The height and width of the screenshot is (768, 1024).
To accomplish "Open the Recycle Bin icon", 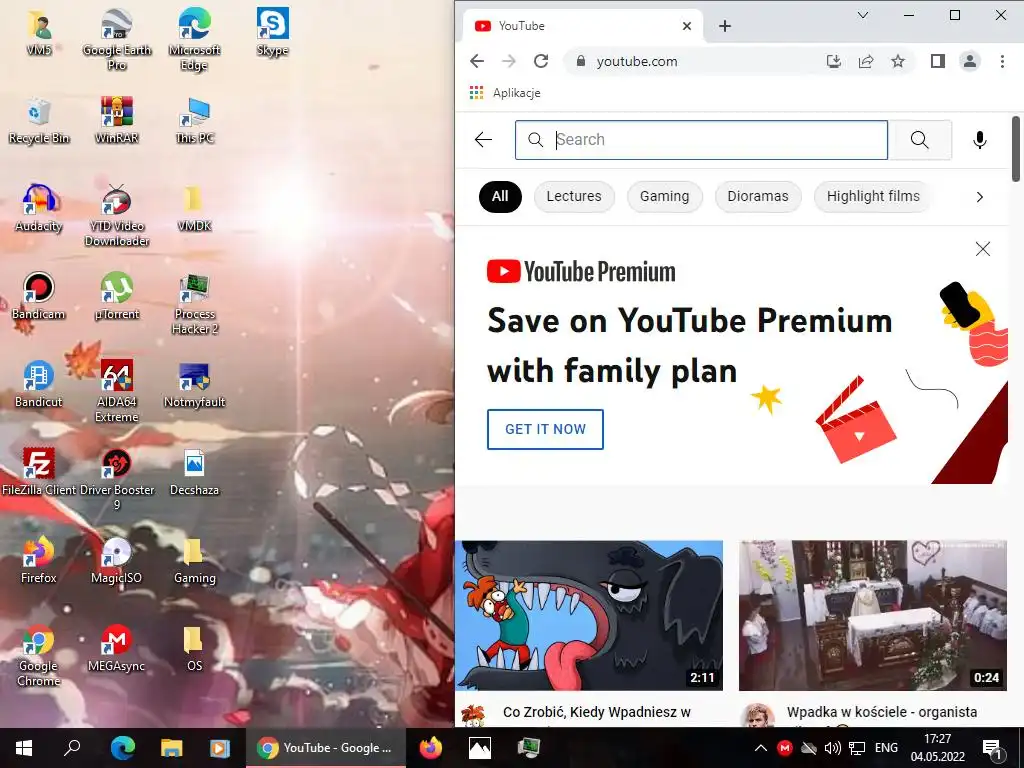I will pos(39,121).
